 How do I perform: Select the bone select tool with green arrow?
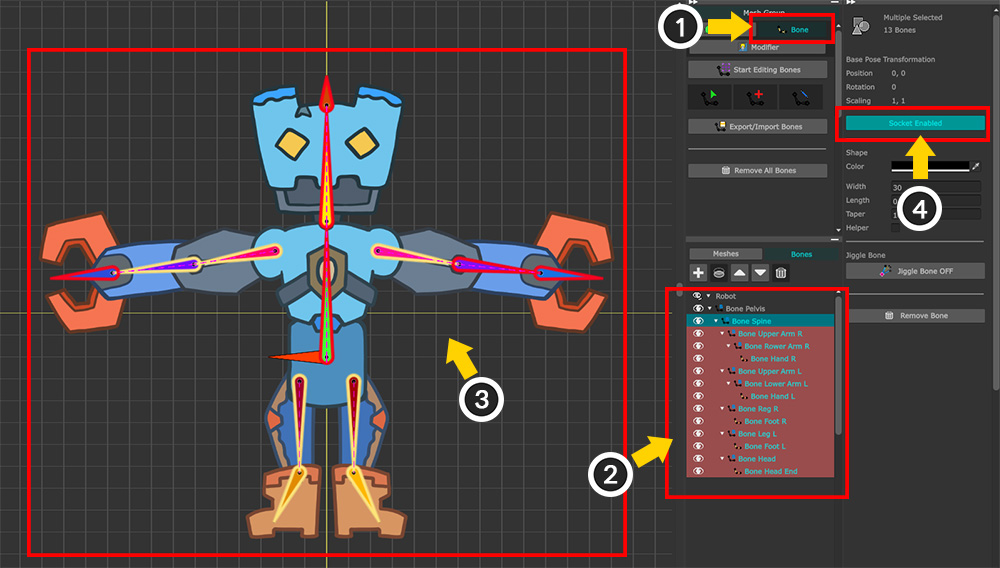pyautogui.click(x=712, y=97)
